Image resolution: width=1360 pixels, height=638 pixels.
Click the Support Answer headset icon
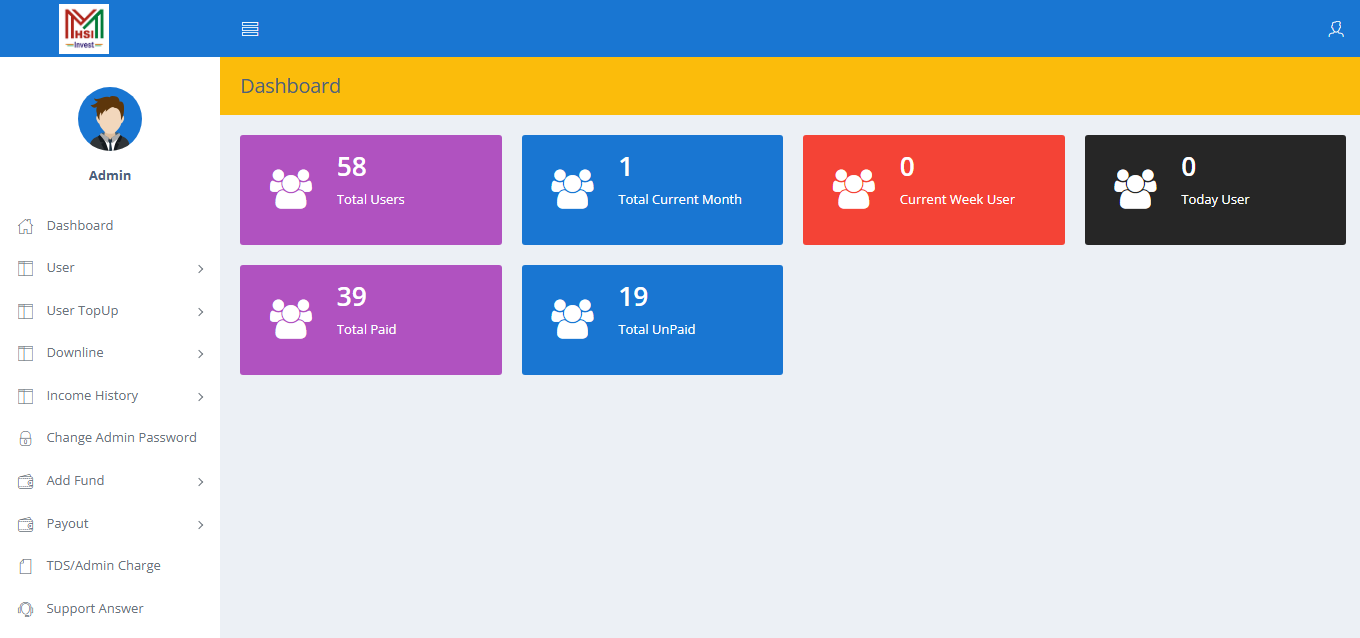[26, 609]
